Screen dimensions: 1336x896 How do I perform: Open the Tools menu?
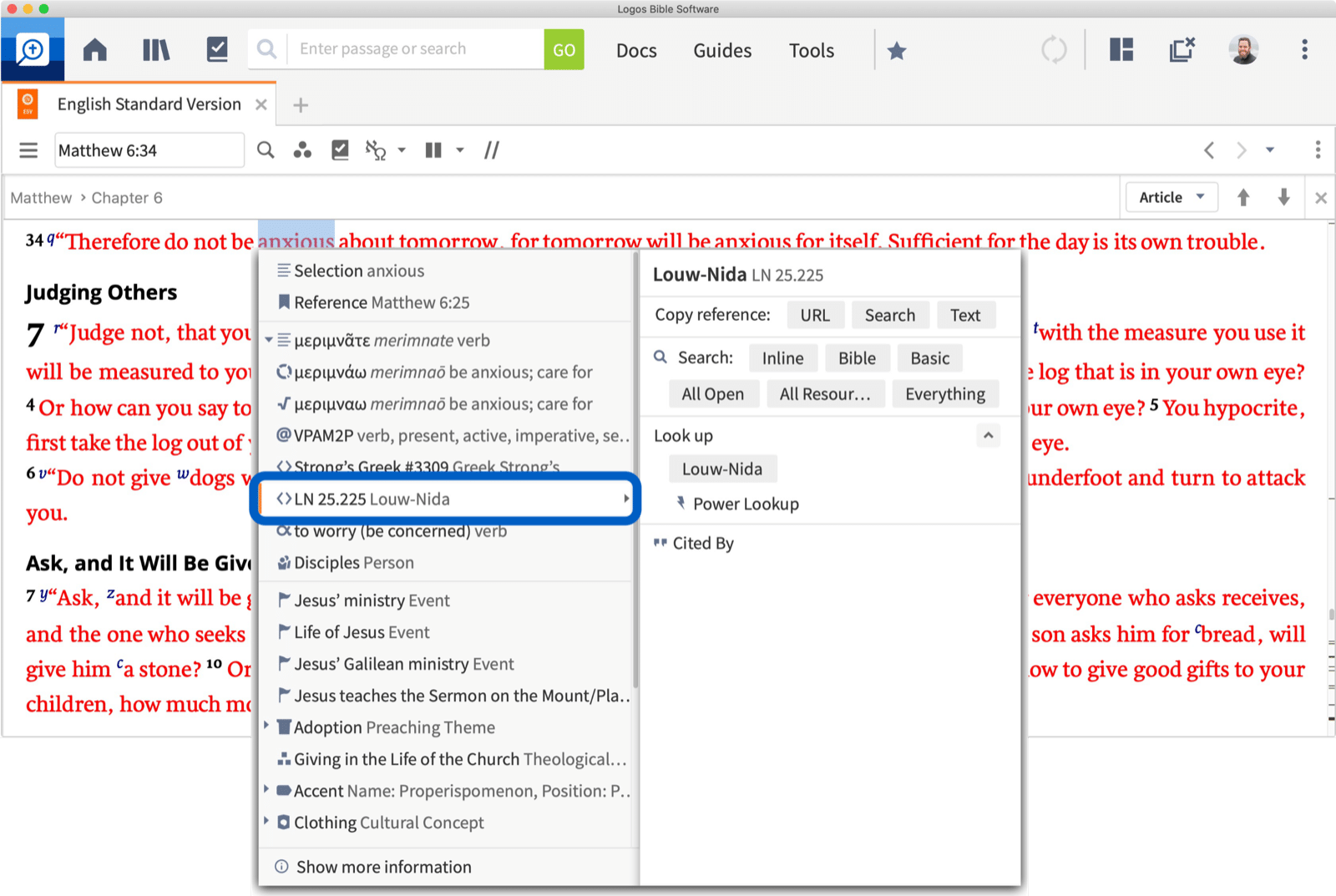point(812,50)
